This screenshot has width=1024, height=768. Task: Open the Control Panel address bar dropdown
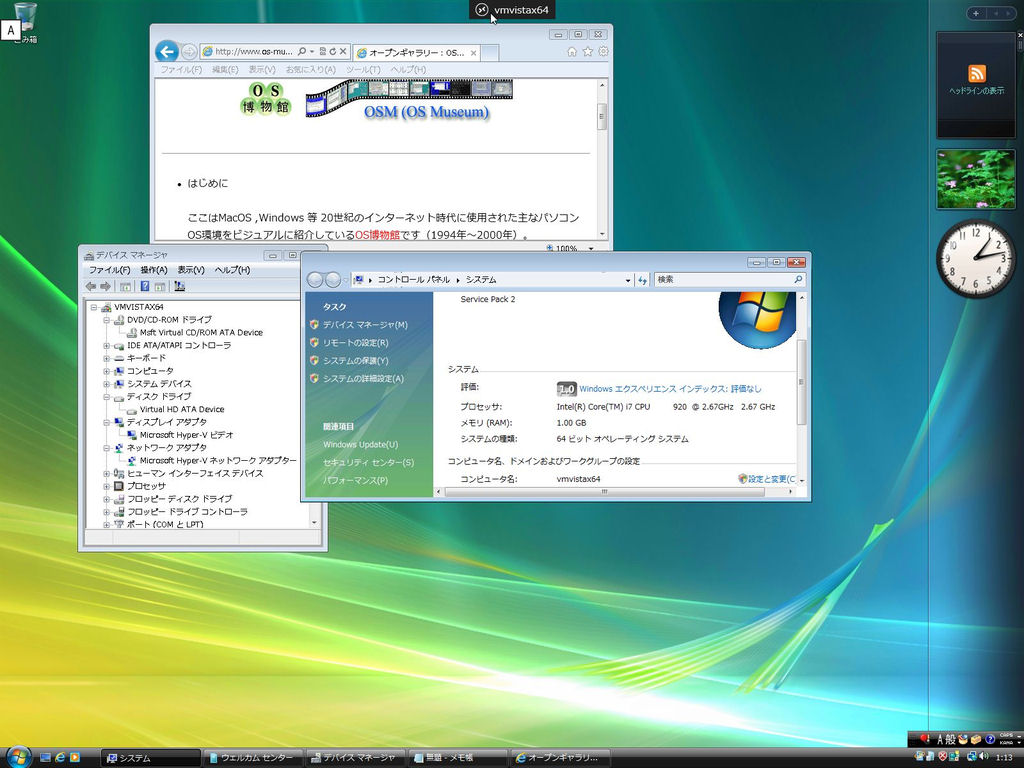pyautogui.click(x=628, y=280)
